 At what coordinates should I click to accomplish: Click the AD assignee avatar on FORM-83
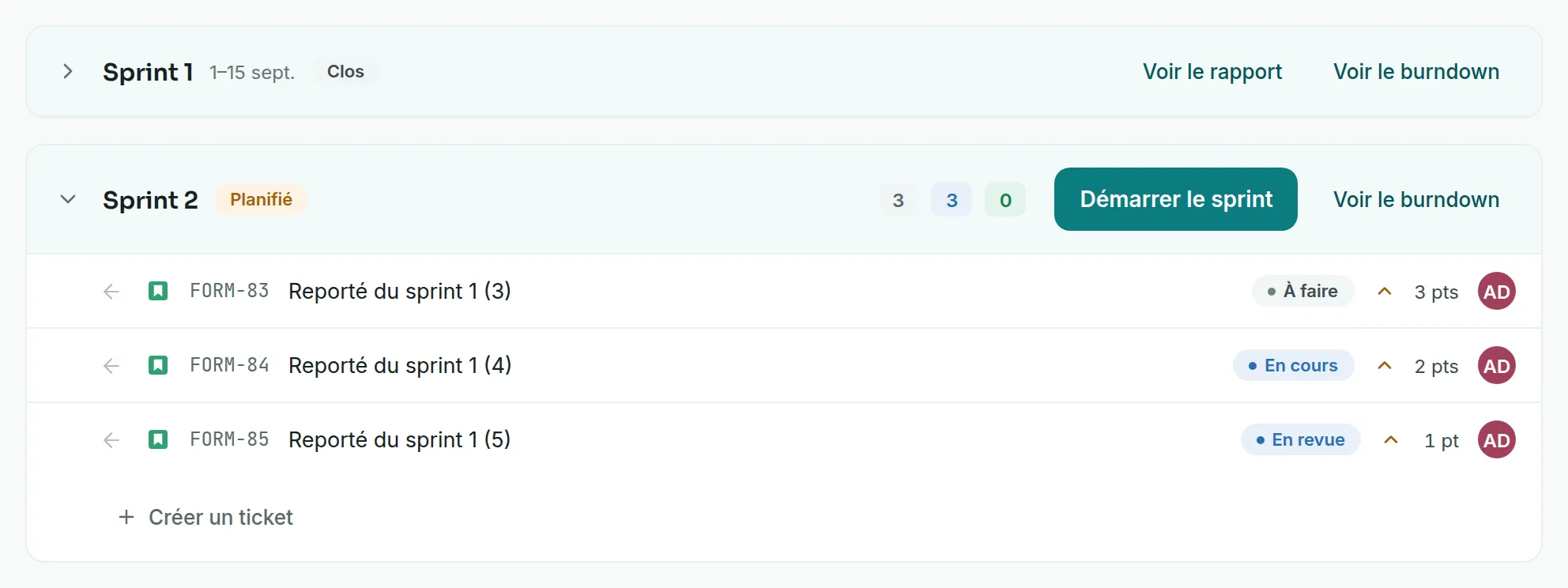[x=1497, y=292]
